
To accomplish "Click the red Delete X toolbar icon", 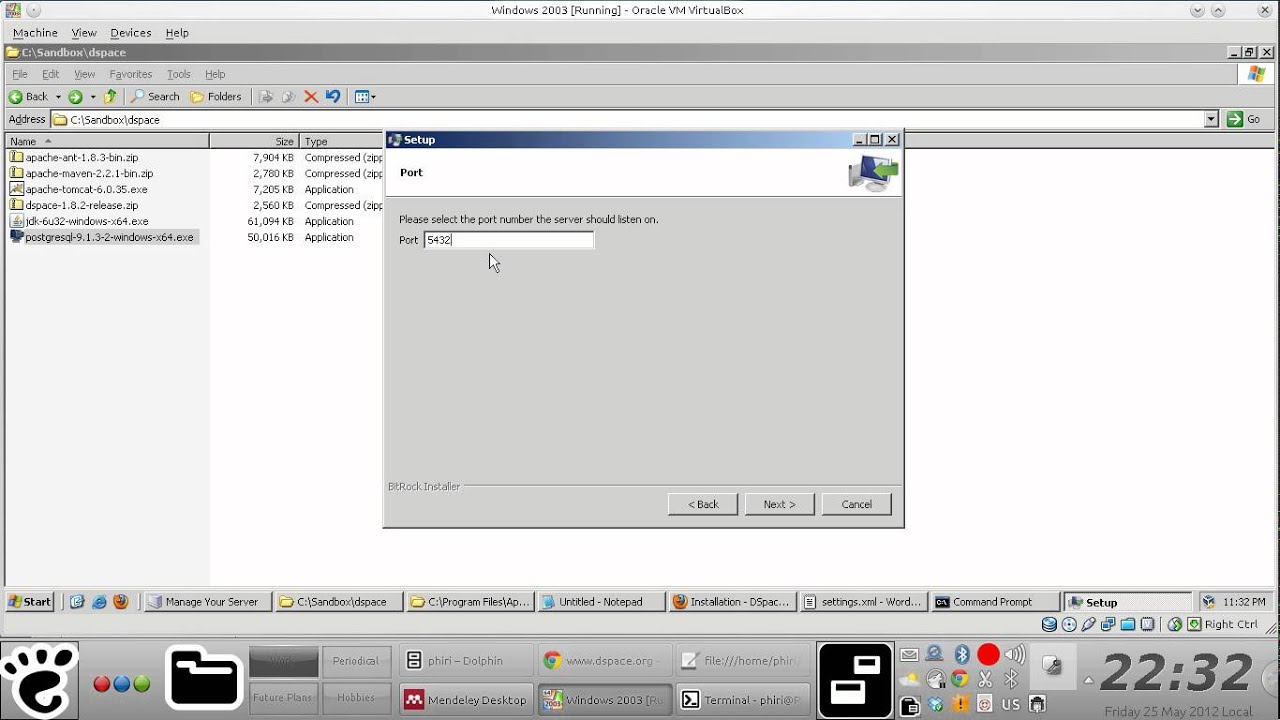I will pyautogui.click(x=311, y=97).
